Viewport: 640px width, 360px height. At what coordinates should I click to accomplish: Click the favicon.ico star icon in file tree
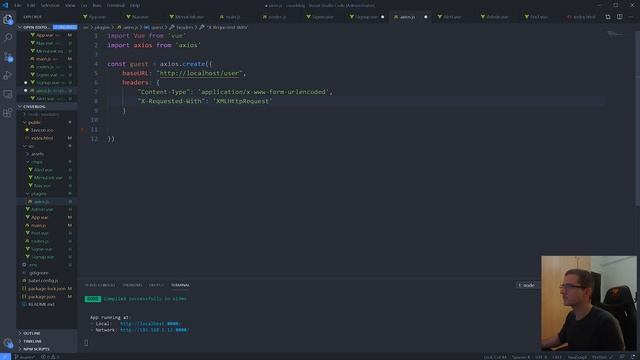(x=27, y=130)
